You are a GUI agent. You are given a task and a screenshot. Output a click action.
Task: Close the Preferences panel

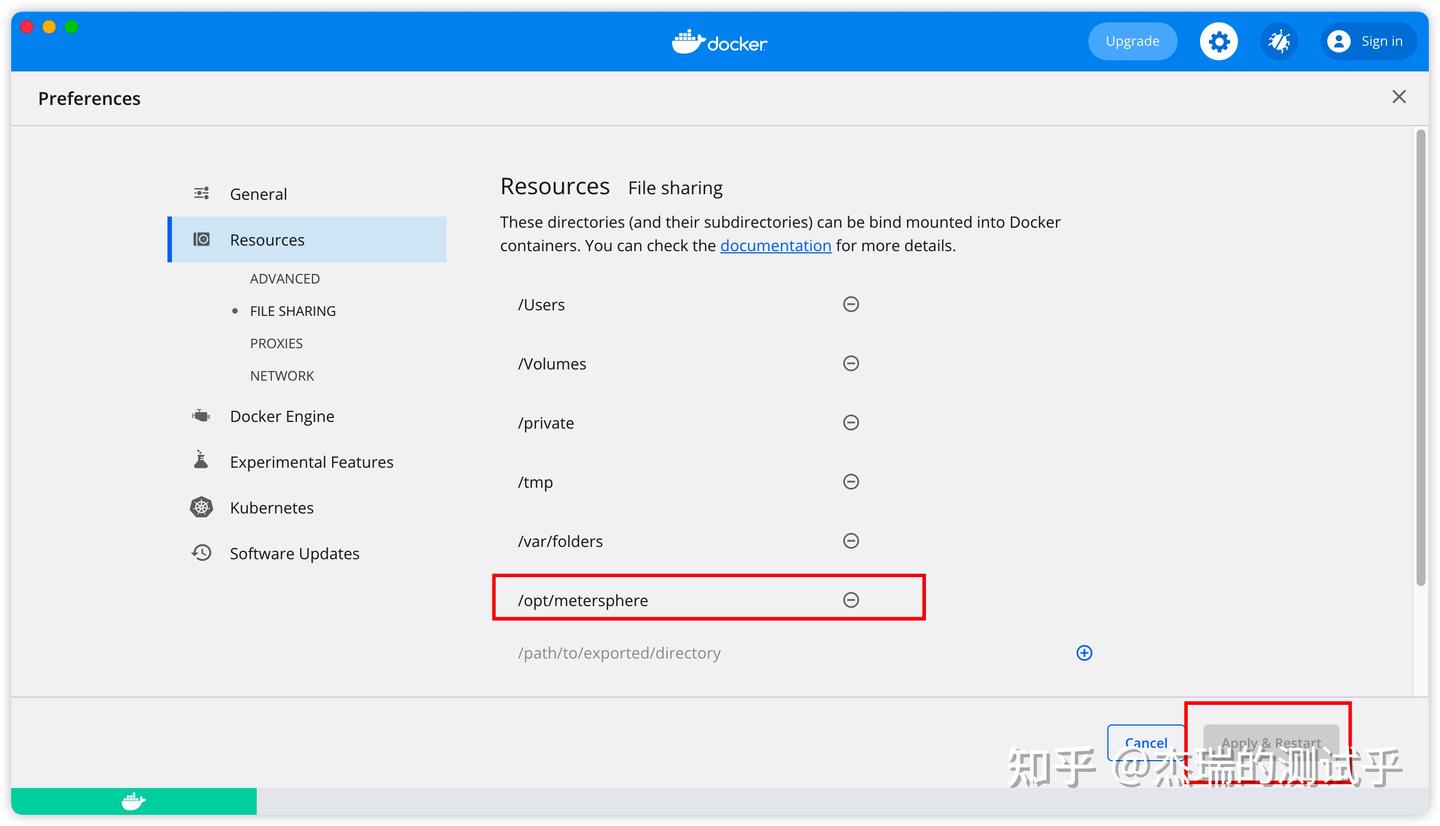click(x=1399, y=96)
